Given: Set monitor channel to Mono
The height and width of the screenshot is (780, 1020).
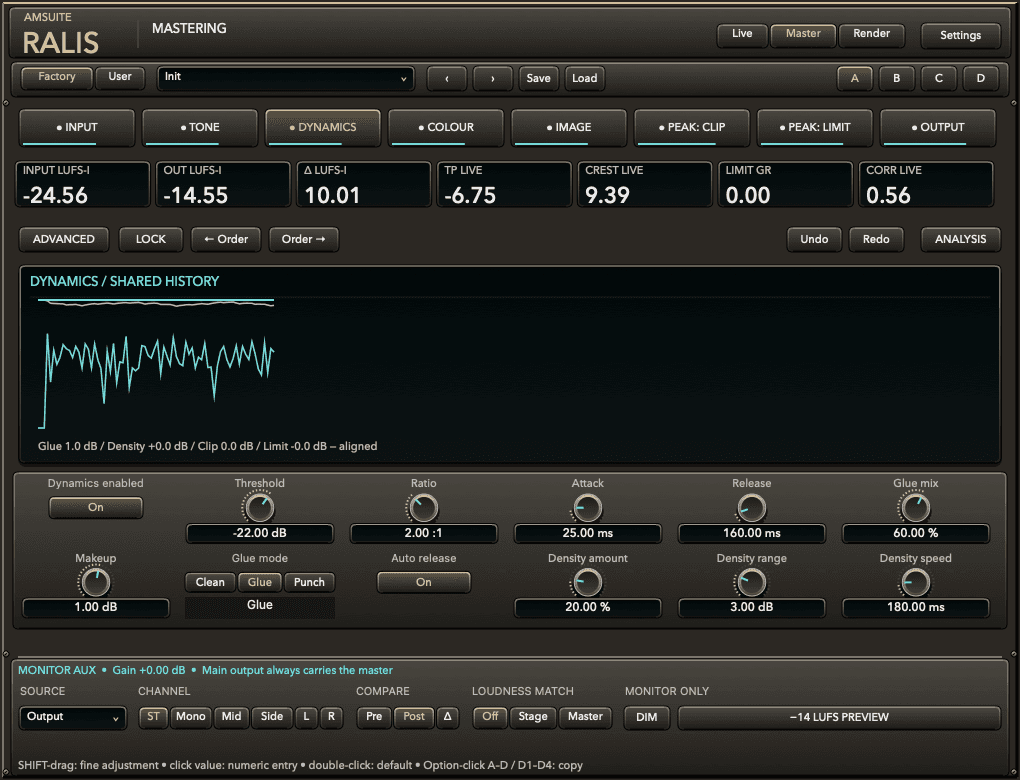Looking at the screenshot, I should click(x=191, y=716).
